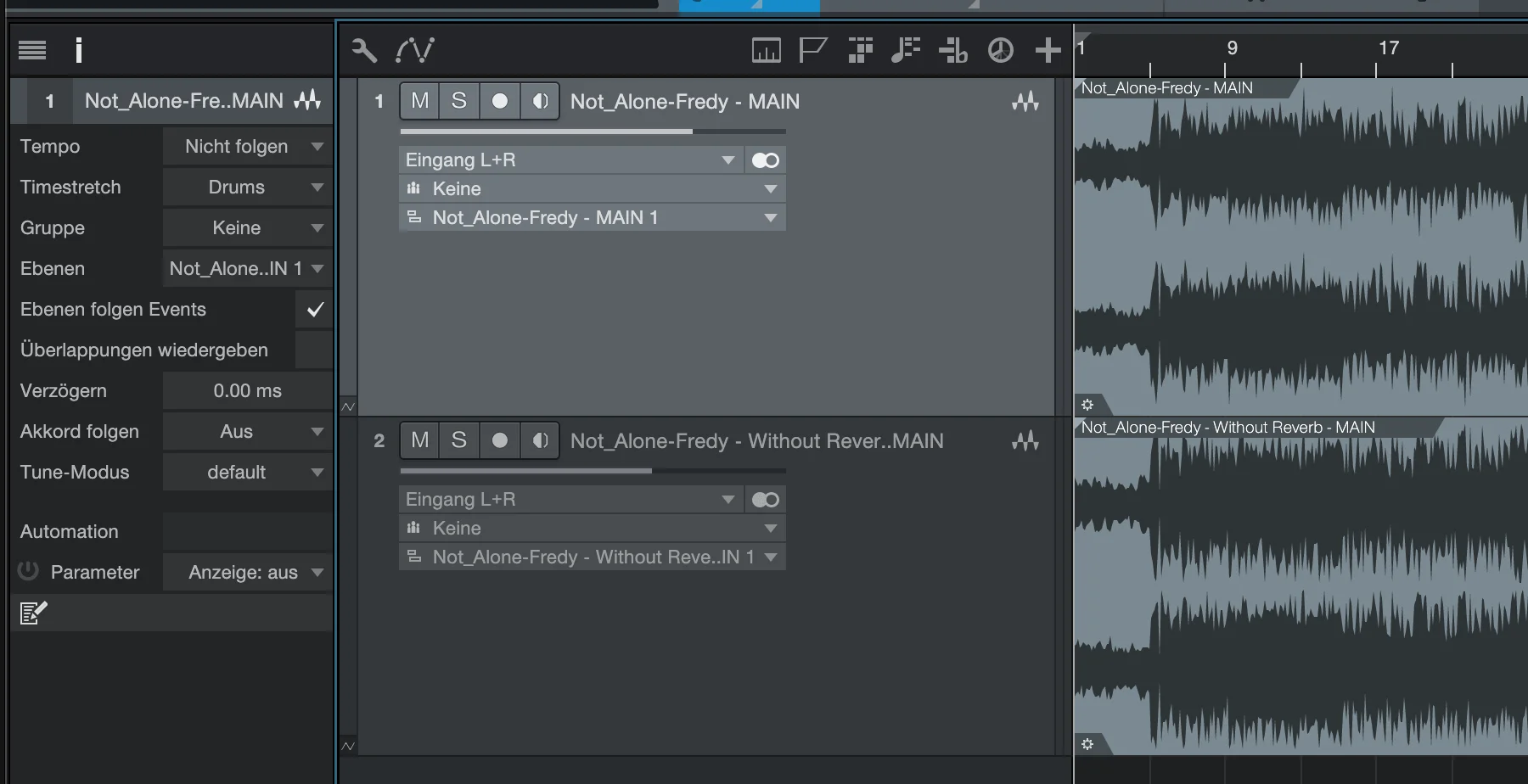Open the wrench options icon
1528x784 pixels.
click(364, 51)
